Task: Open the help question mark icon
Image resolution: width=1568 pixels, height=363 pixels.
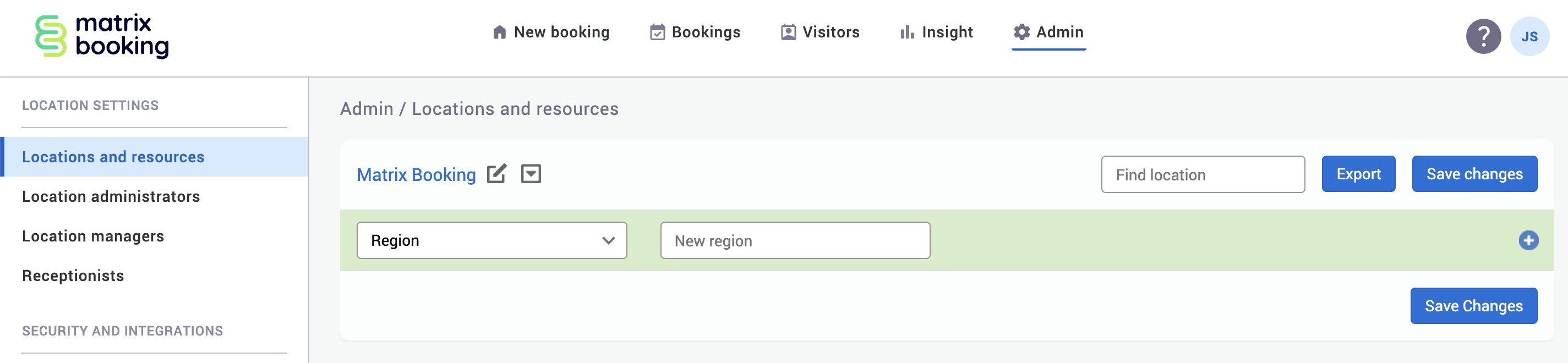Action: pyautogui.click(x=1483, y=36)
